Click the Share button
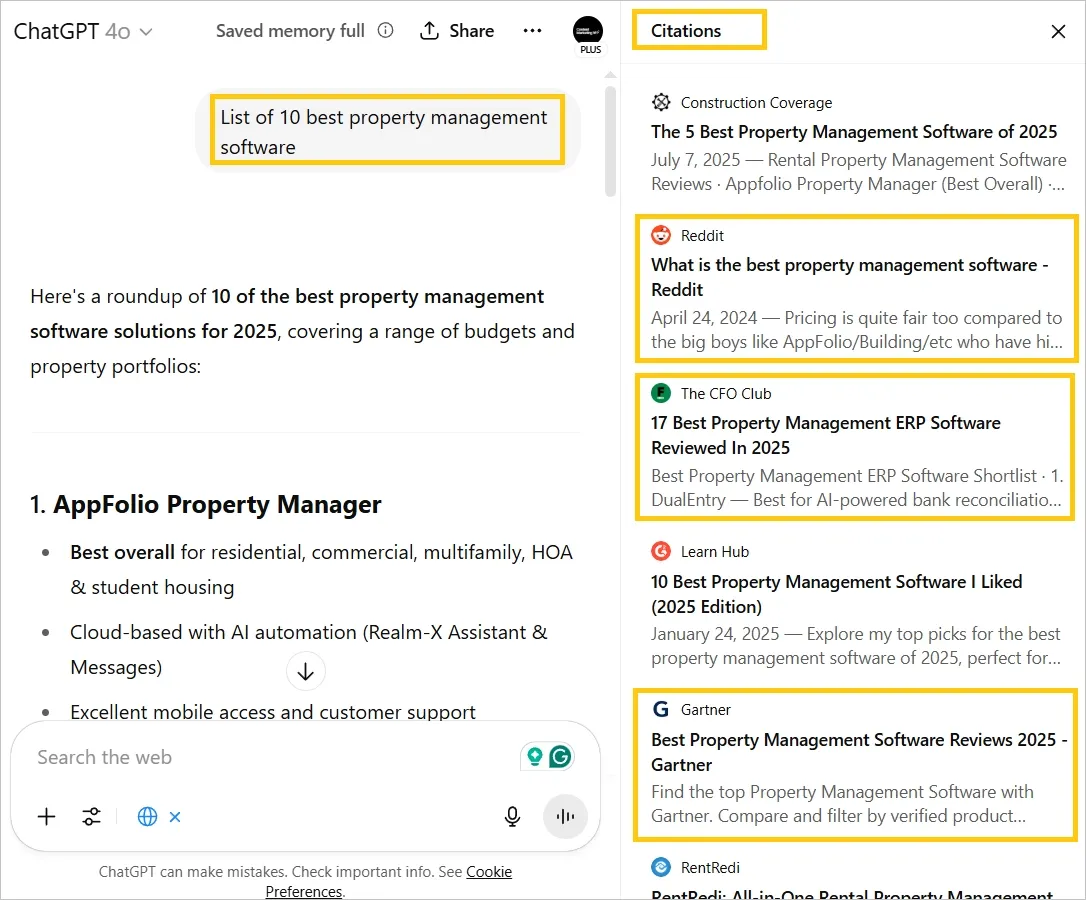Viewport: 1086px width, 900px height. coord(457,31)
